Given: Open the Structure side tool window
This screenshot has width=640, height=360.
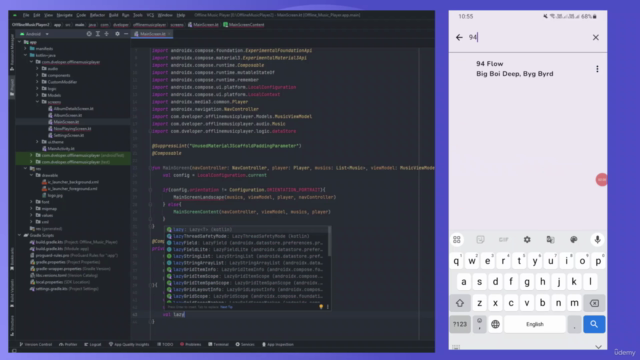Looking at the screenshot, I should 12,325.
